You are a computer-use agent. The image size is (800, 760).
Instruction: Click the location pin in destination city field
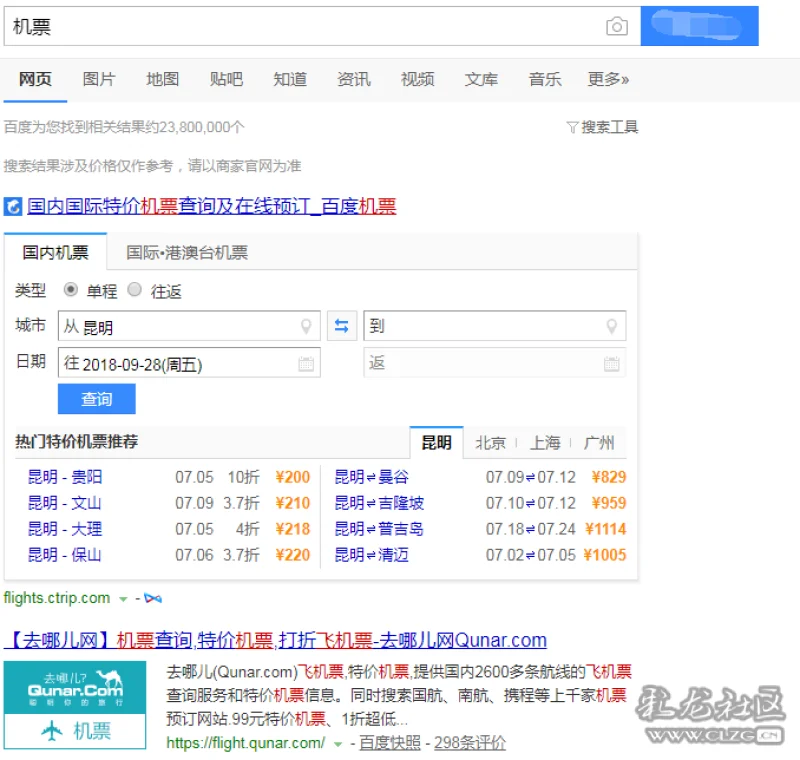pyautogui.click(x=611, y=326)
